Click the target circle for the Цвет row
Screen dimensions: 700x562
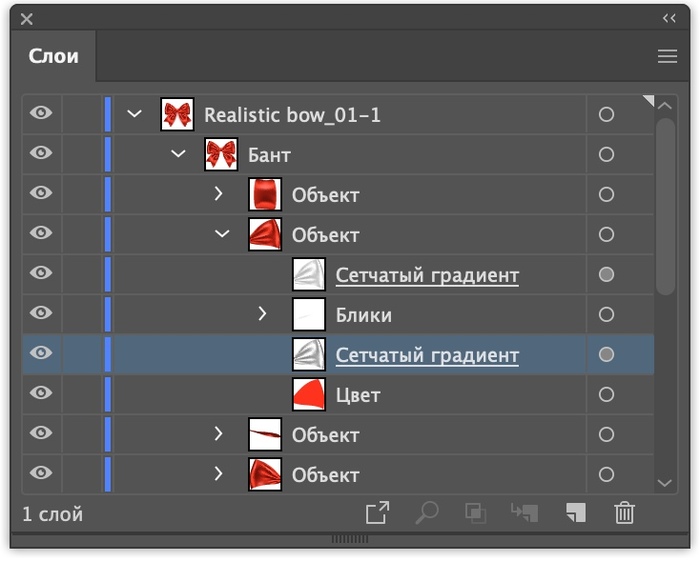tap(606, 395)
